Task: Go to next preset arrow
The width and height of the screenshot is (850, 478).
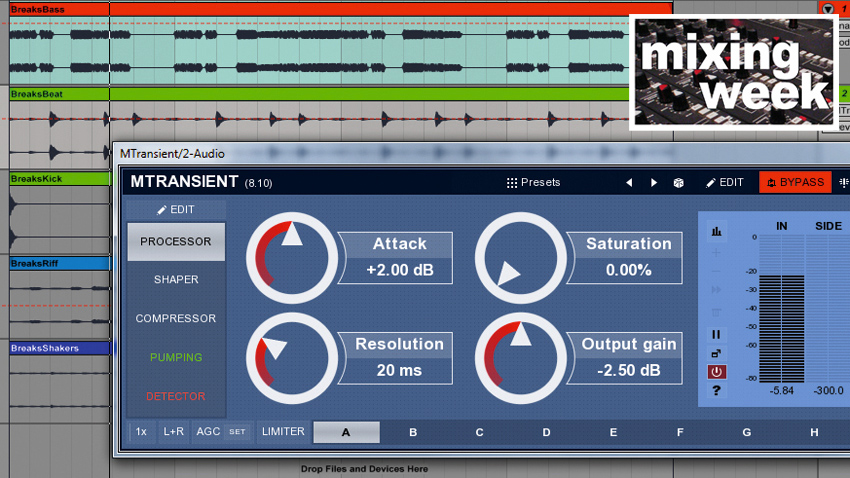Action: pos(654,183)
